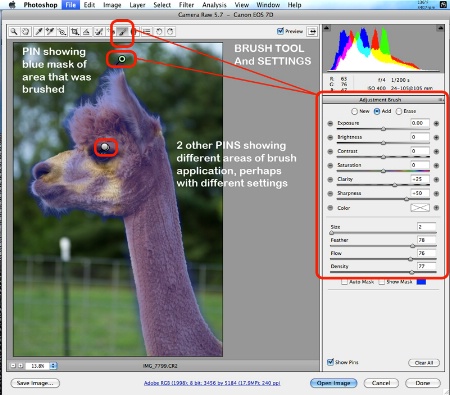Select the Erase brush radio button
Viewport: 450px width, 395px height.
click(x=399, y=111)
